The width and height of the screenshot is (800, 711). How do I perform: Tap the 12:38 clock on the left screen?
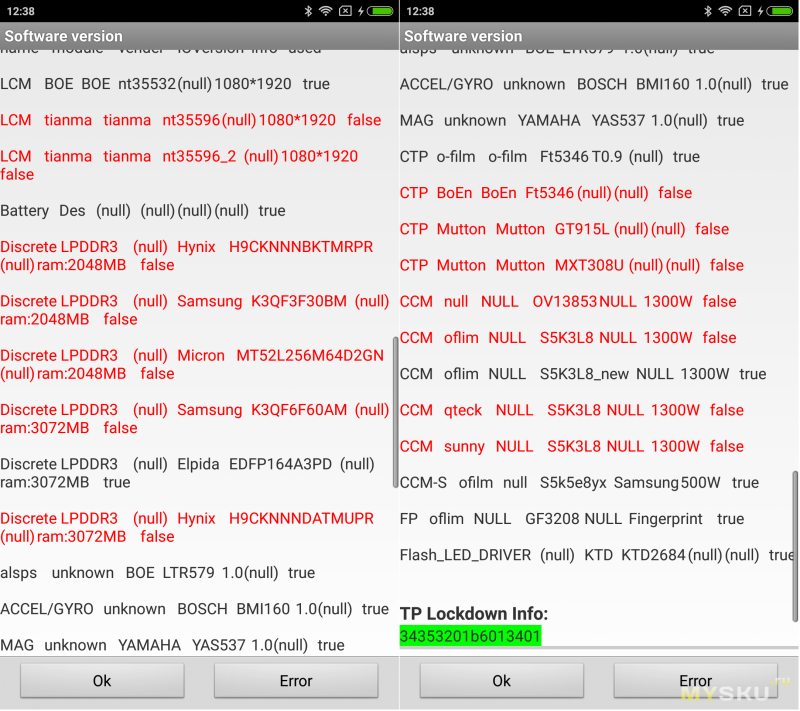tap(20, 11)
